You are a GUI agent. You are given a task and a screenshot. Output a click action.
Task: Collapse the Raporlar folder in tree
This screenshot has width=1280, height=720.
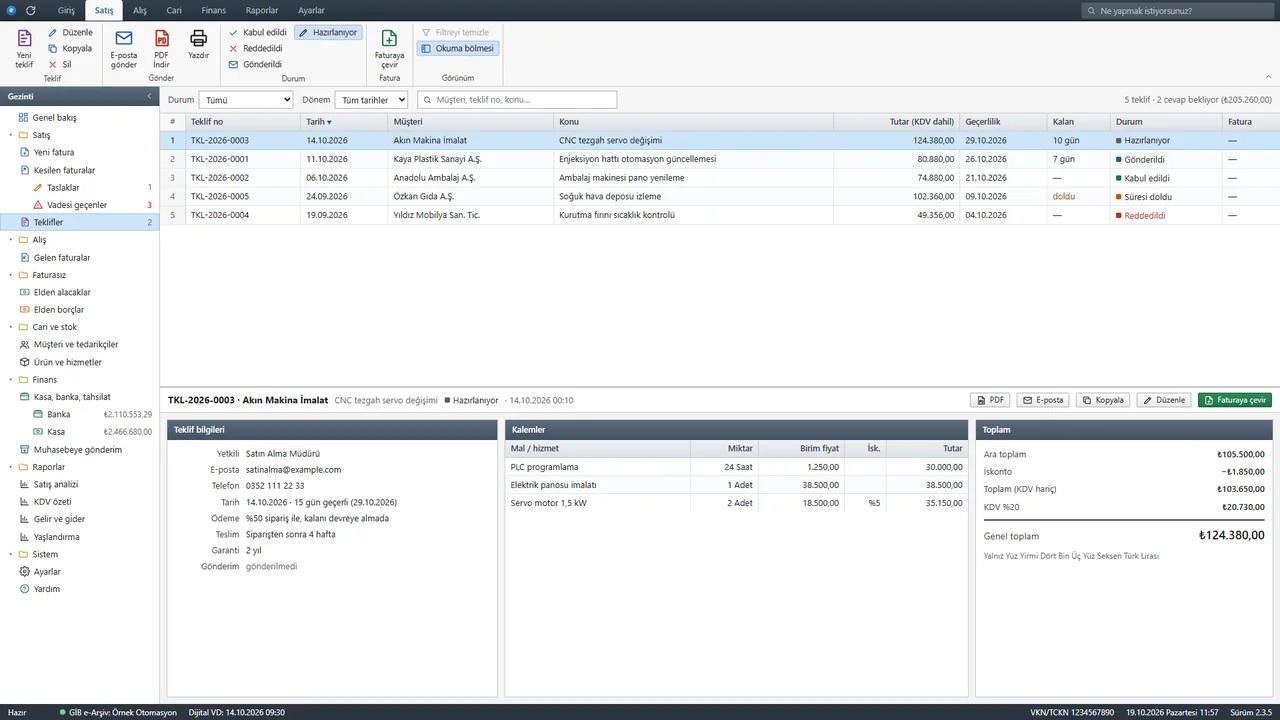pyautogui.click(x=10, y=467)
